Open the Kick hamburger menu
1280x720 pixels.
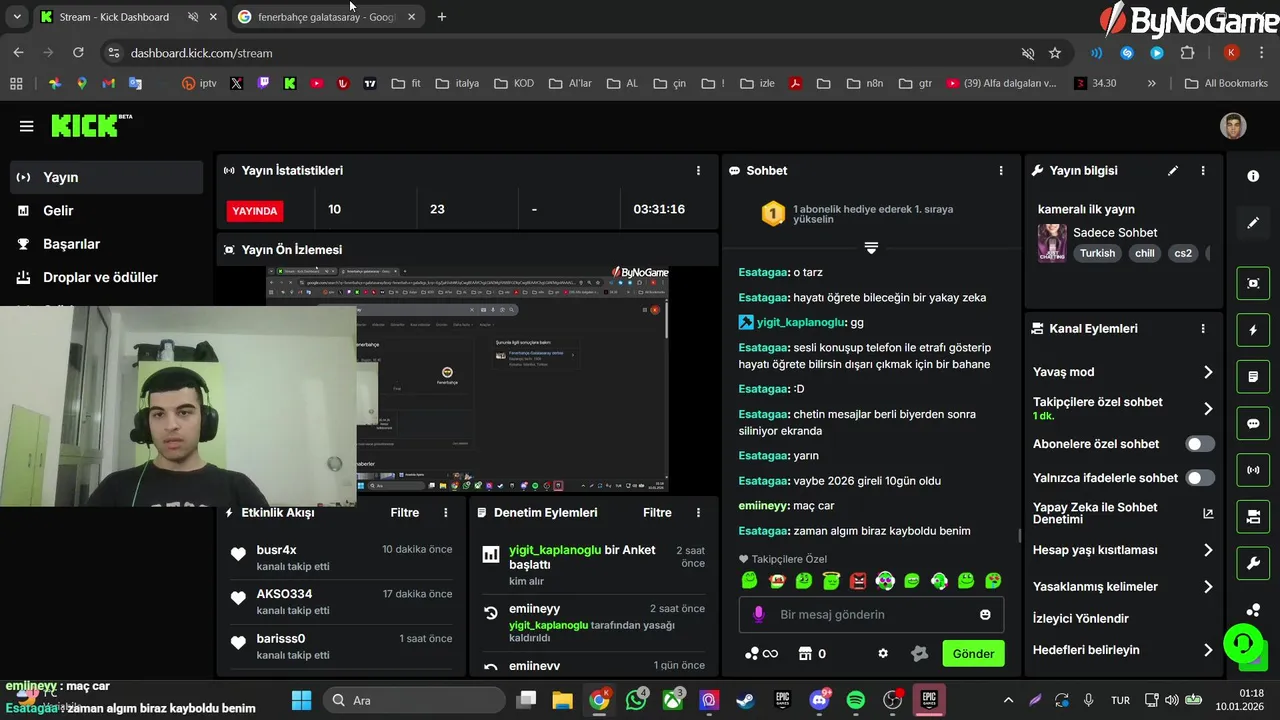coord(26,126)
